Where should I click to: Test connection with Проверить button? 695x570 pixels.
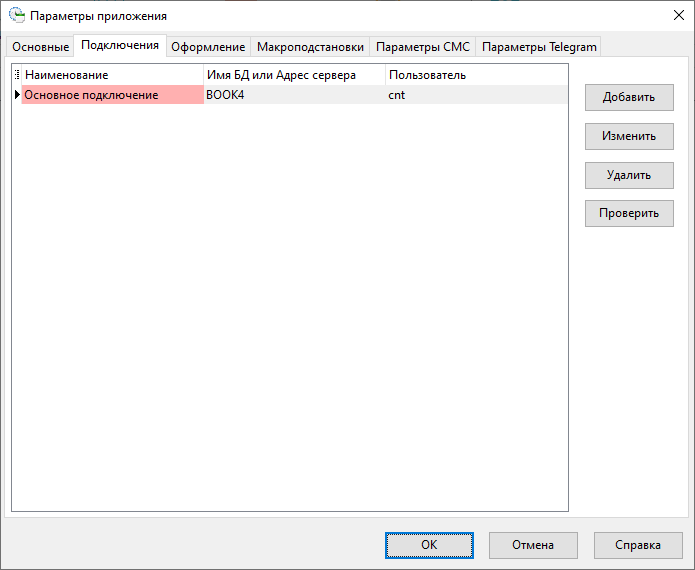[629, 213]
